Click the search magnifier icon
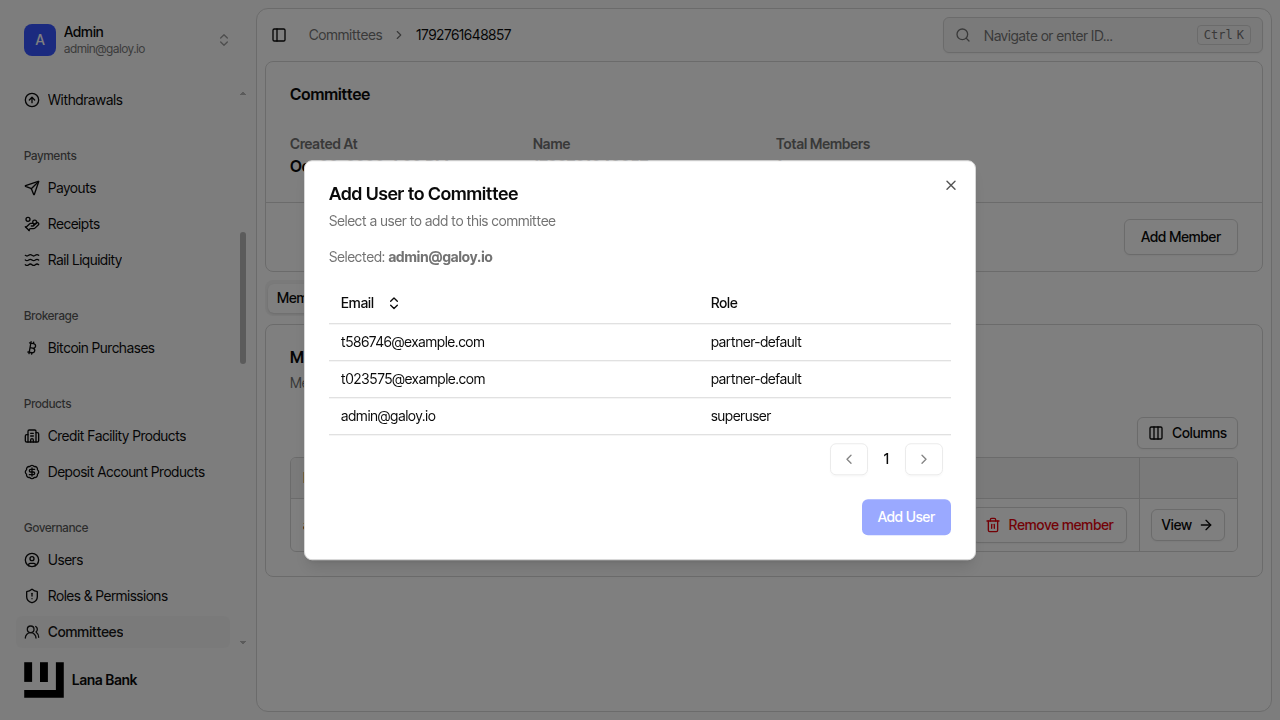 [963, 35]
